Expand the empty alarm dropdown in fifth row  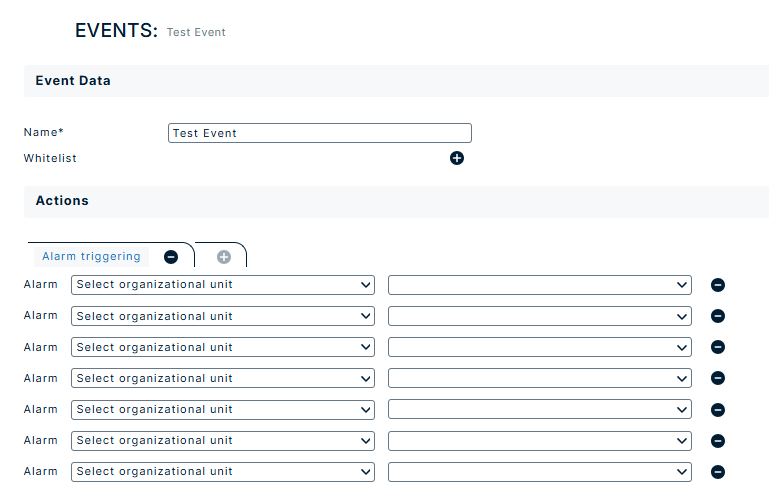pyautogui.click(x=539, y=410)
